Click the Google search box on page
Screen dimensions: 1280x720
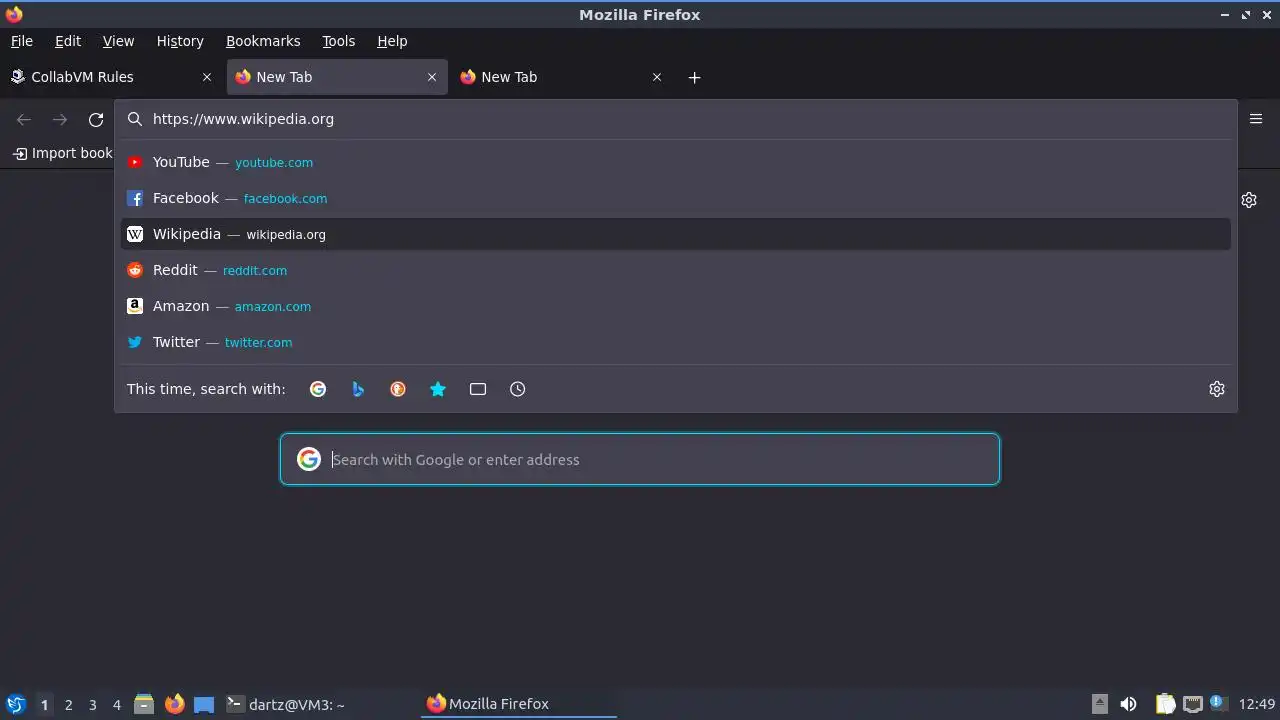[640, 460]
